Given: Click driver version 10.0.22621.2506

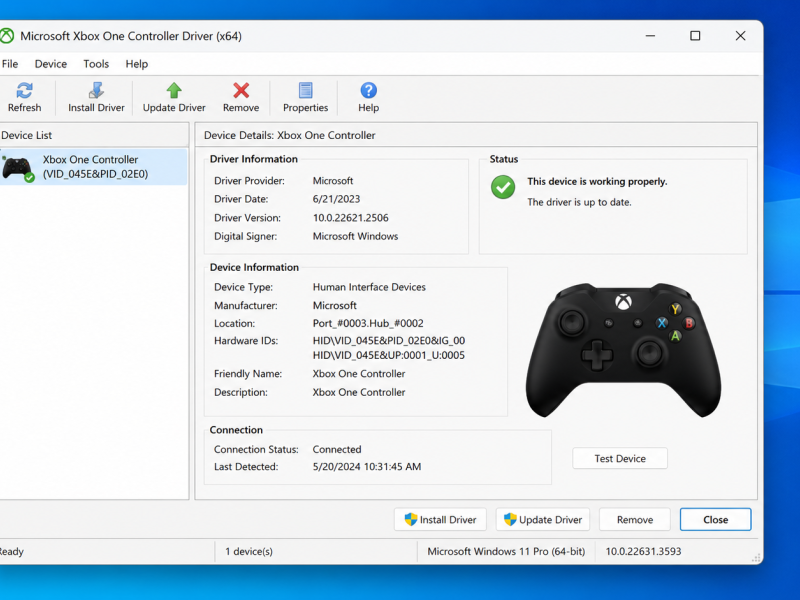Looking at the screenshot, I should coord(351,218).
